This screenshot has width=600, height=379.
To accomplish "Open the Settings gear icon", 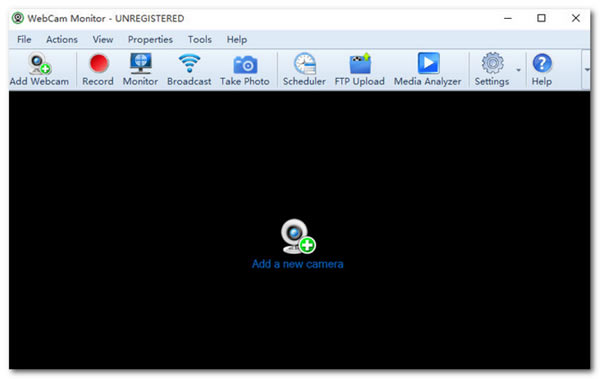I will coord(492,63).
